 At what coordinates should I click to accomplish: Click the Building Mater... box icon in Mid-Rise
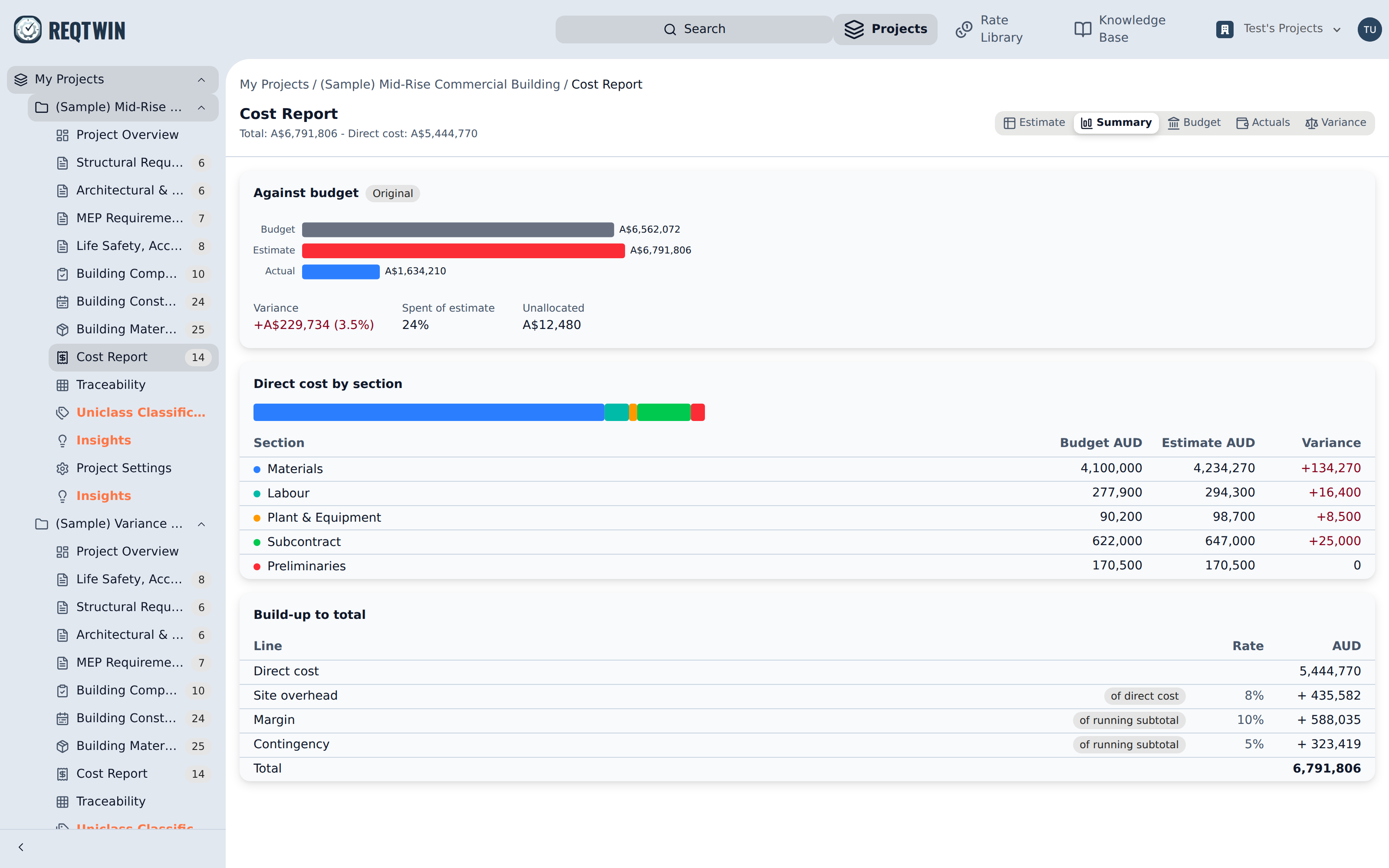coord(63,329)
